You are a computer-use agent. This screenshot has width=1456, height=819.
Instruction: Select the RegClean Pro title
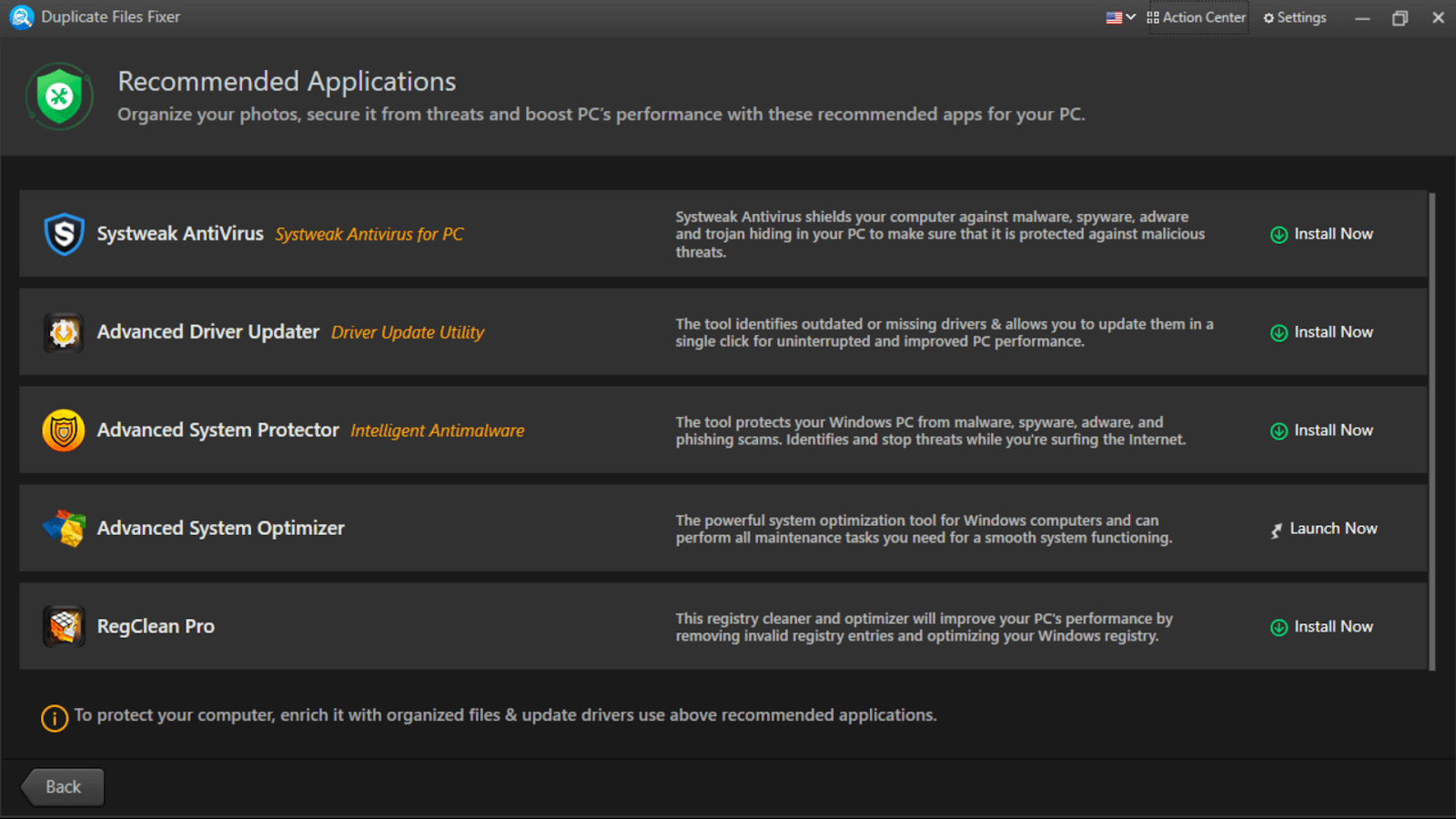(x=156, y=627)
